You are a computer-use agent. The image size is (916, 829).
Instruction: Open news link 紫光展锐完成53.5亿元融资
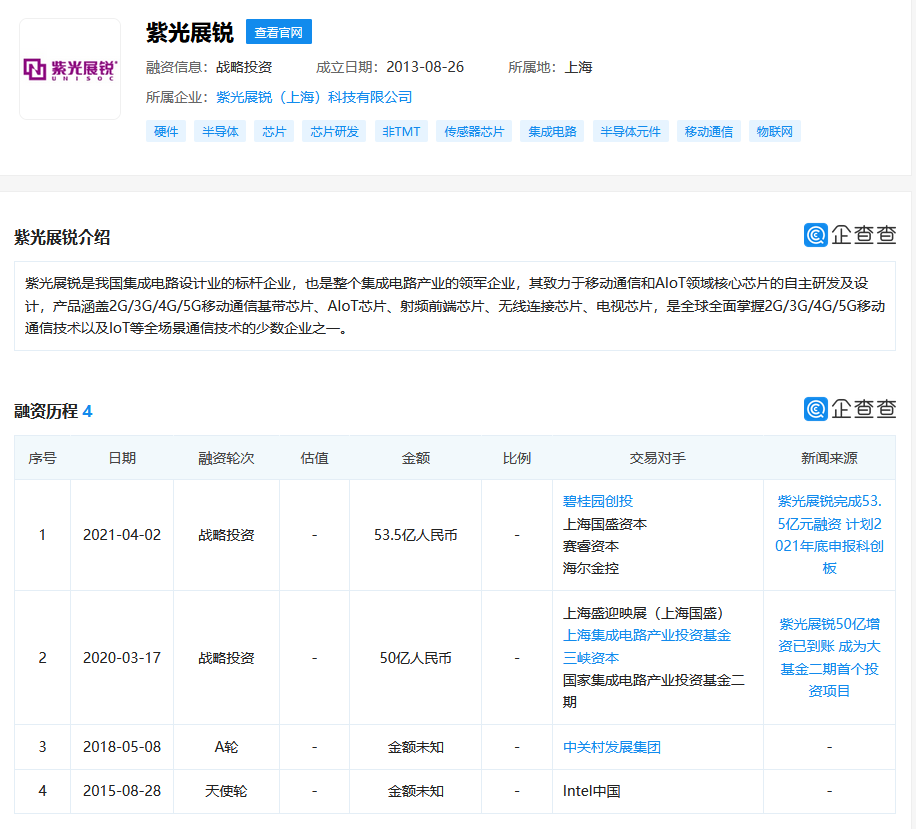point(829,535)
